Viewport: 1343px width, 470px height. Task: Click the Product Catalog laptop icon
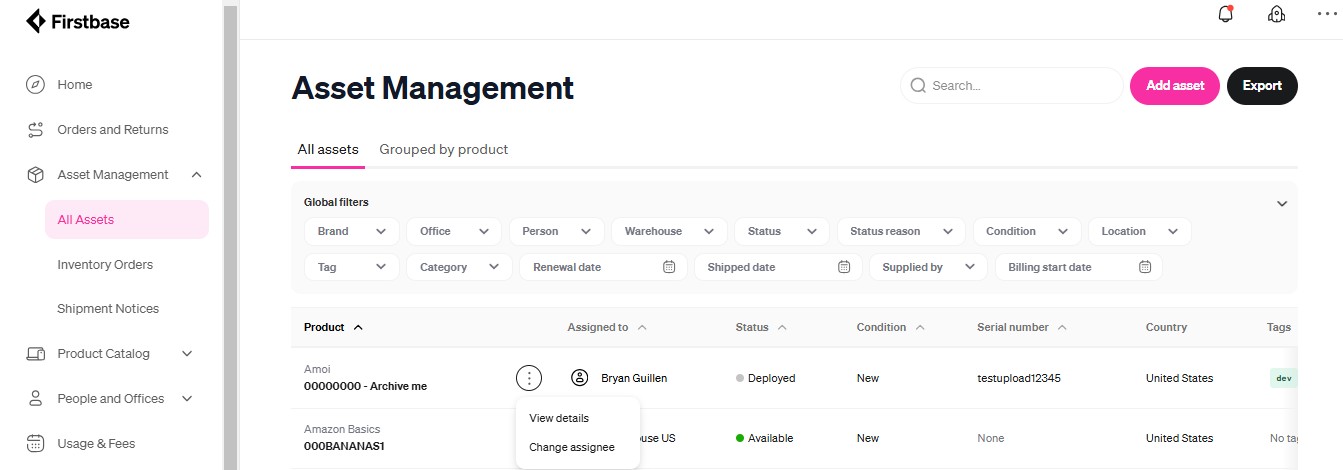pos(36,354)
